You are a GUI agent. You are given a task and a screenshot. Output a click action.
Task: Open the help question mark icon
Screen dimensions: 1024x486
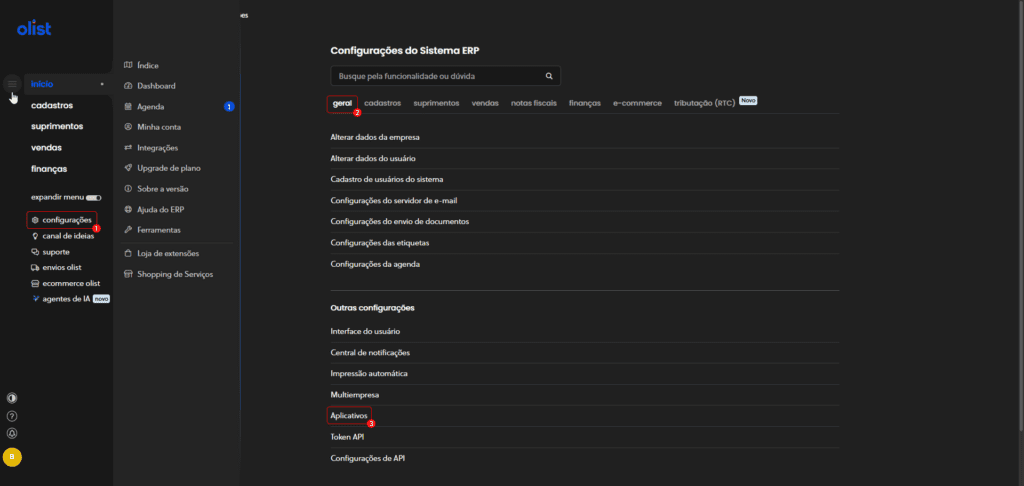[12, 416]
